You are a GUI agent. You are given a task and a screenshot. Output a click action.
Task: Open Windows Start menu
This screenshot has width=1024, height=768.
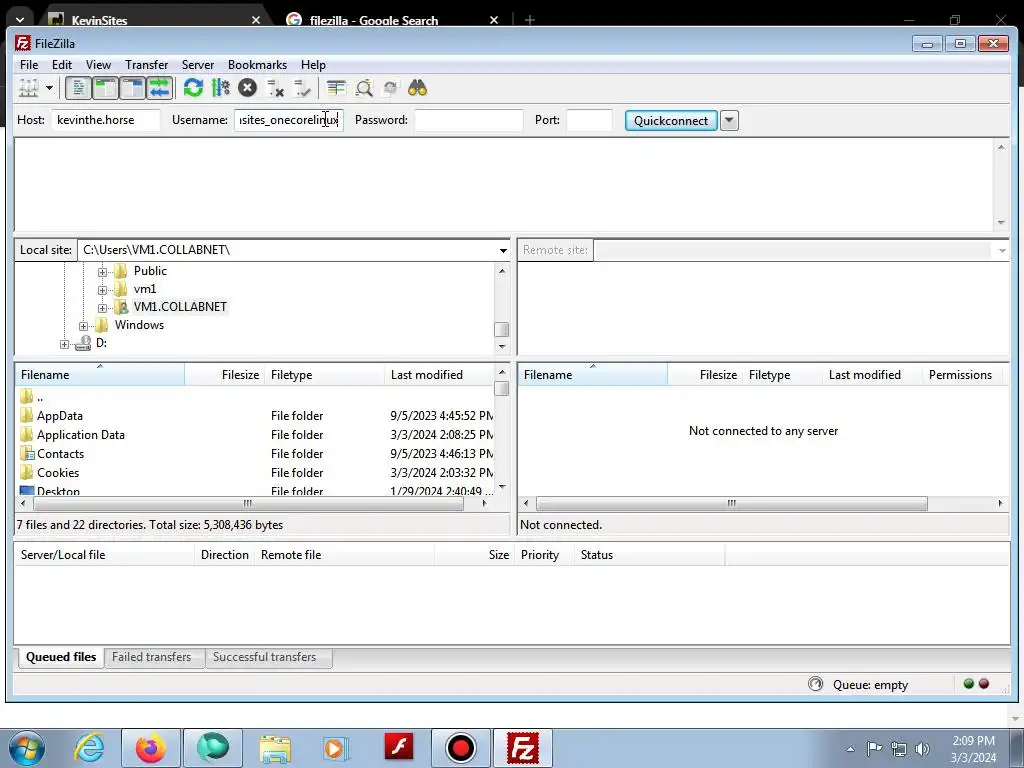coord(27,748)
